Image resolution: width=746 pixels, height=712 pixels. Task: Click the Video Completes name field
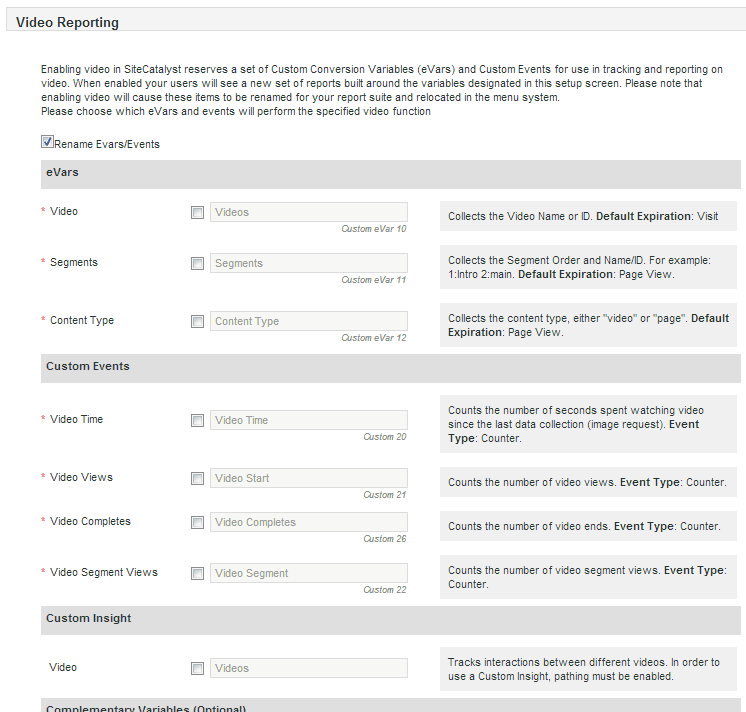[x=308, y=522]
